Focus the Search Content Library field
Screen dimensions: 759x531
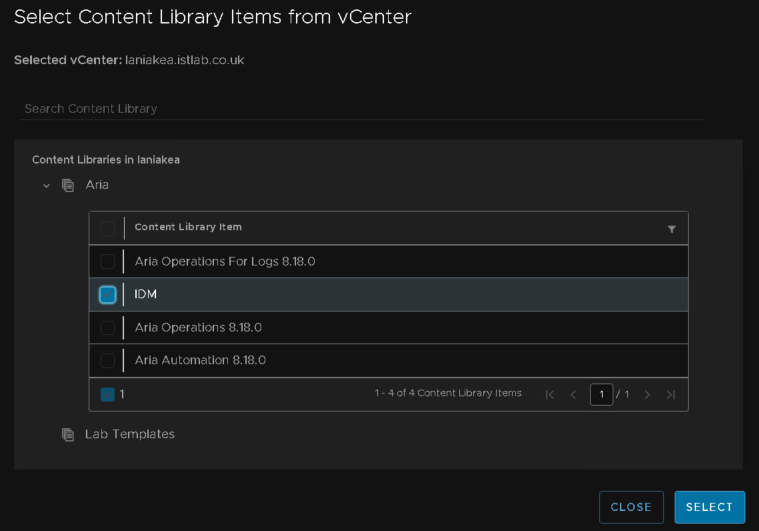click(362, 108)
